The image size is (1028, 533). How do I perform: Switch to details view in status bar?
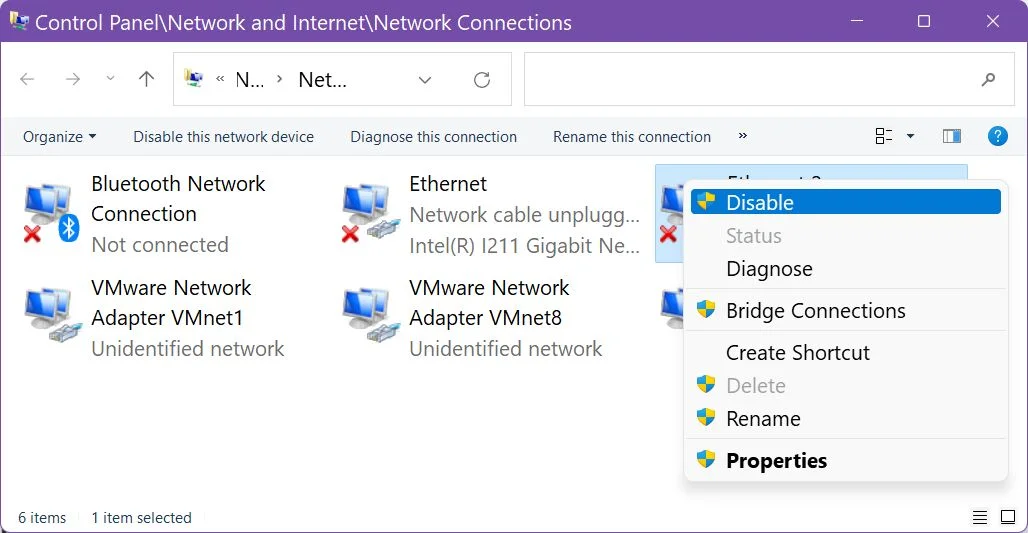click(x=979, y=517)
